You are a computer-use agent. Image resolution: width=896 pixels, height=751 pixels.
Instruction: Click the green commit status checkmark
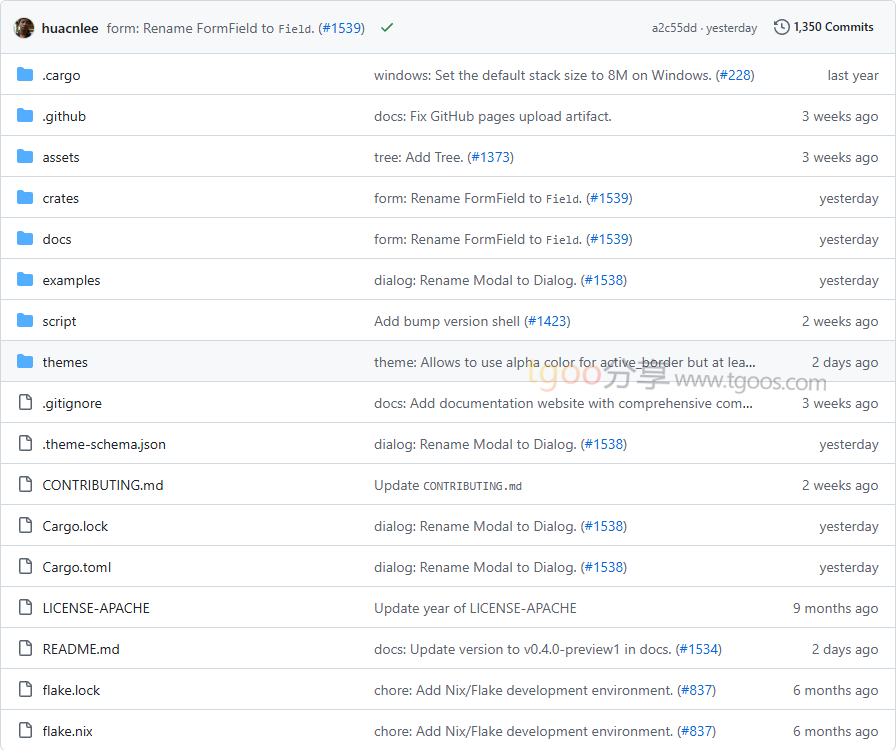point(387,28)
